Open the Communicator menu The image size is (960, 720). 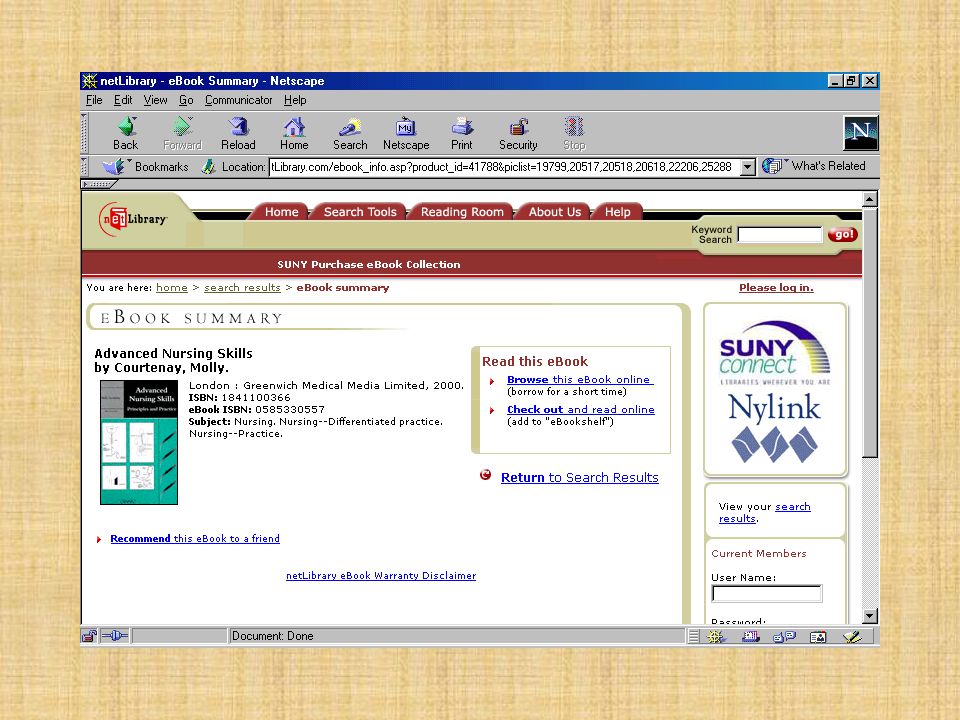(x=238, y=100)
